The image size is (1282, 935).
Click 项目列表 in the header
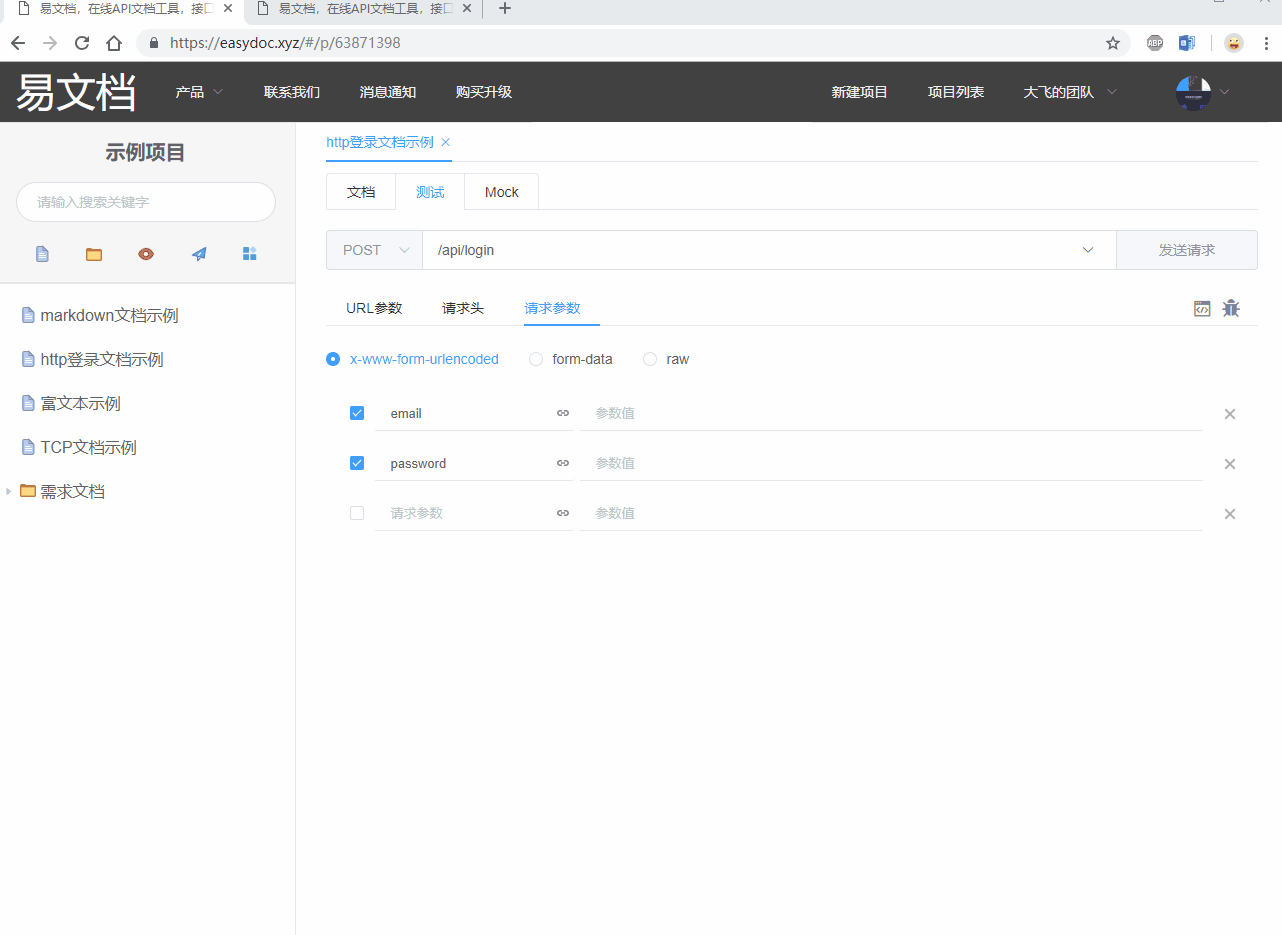956,92
